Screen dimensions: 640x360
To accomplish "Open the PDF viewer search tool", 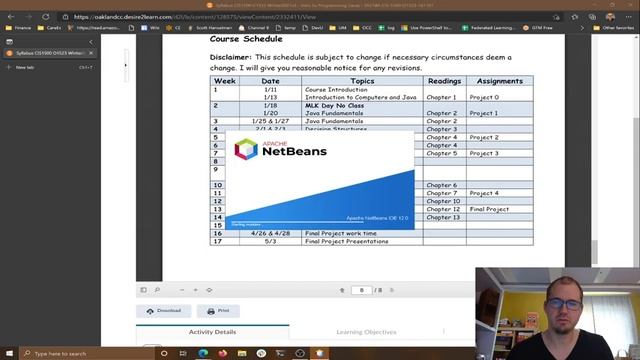I will click(157, 290).
